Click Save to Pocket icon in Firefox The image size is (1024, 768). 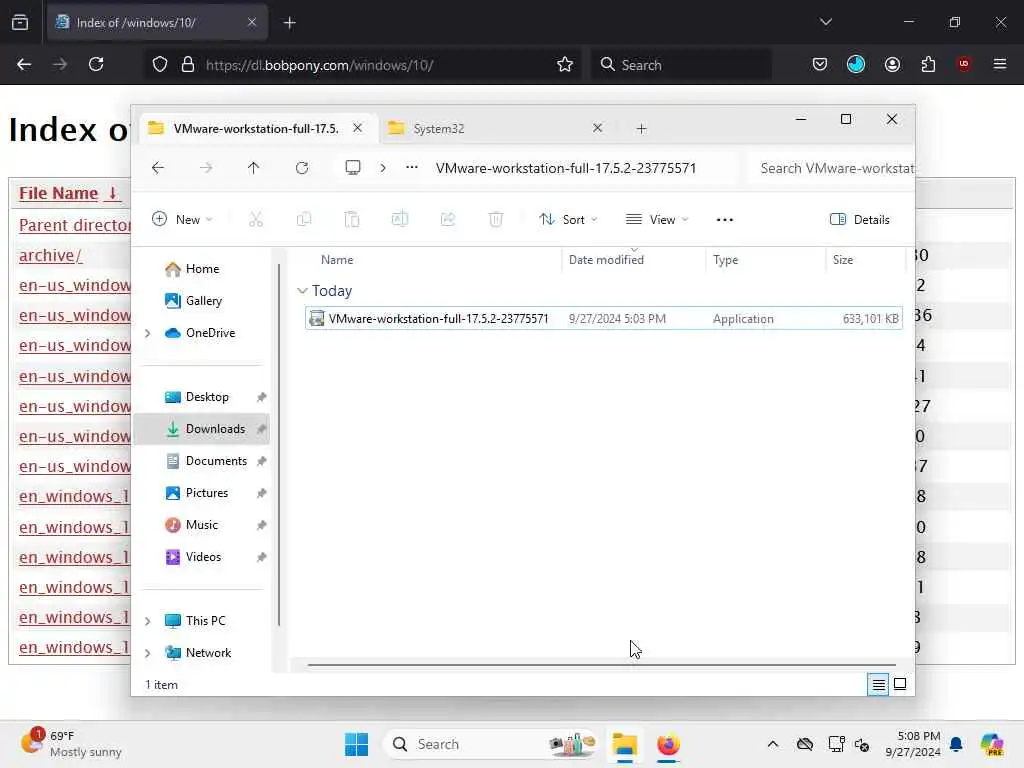[820, 65]
